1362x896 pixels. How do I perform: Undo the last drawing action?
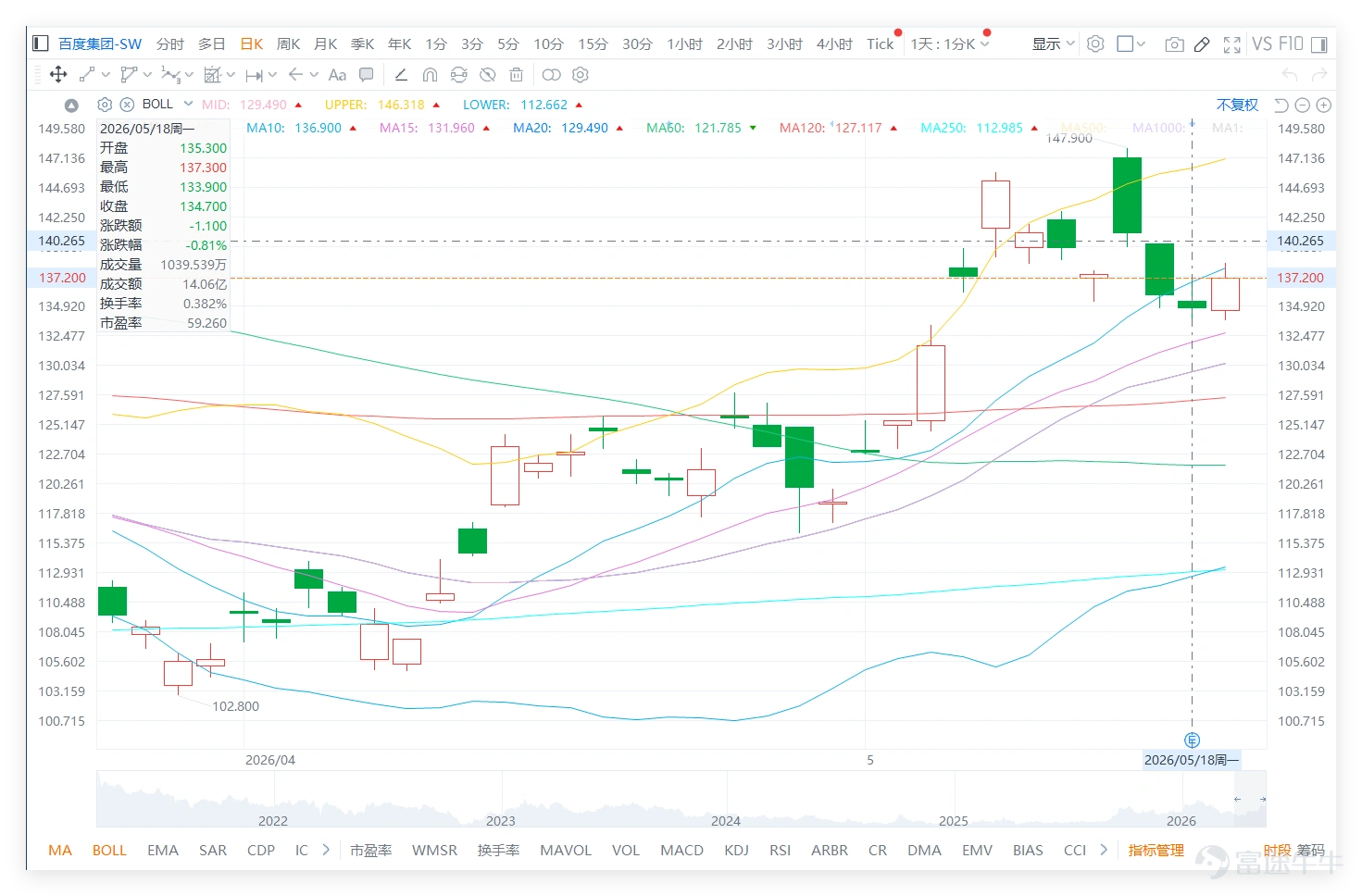[x=1290, y=75]
